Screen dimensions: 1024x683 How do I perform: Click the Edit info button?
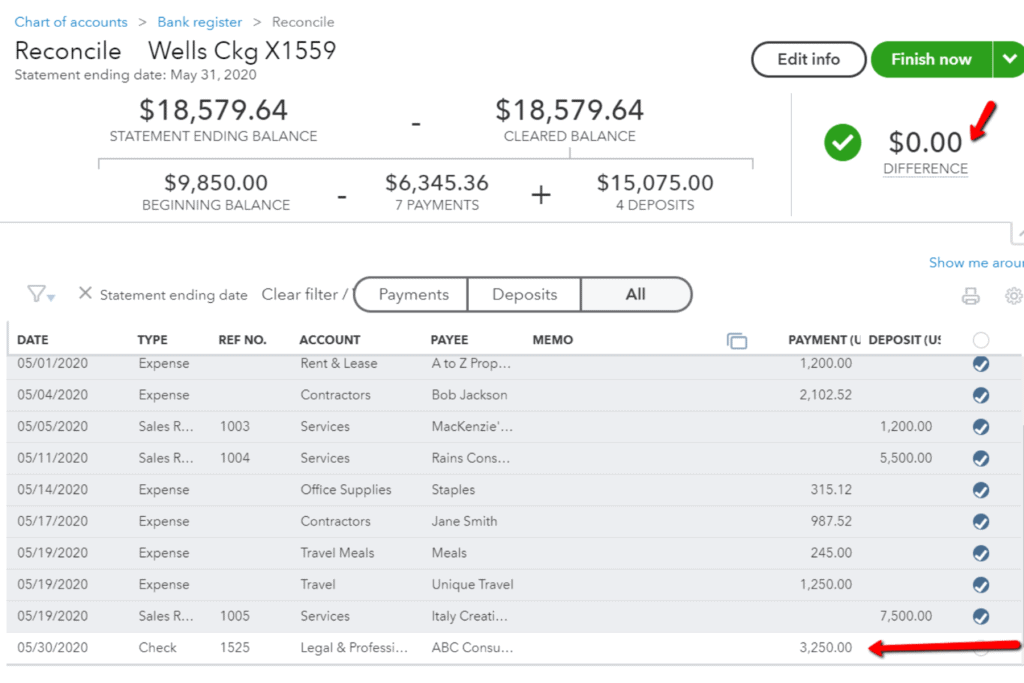coord(808,59)
